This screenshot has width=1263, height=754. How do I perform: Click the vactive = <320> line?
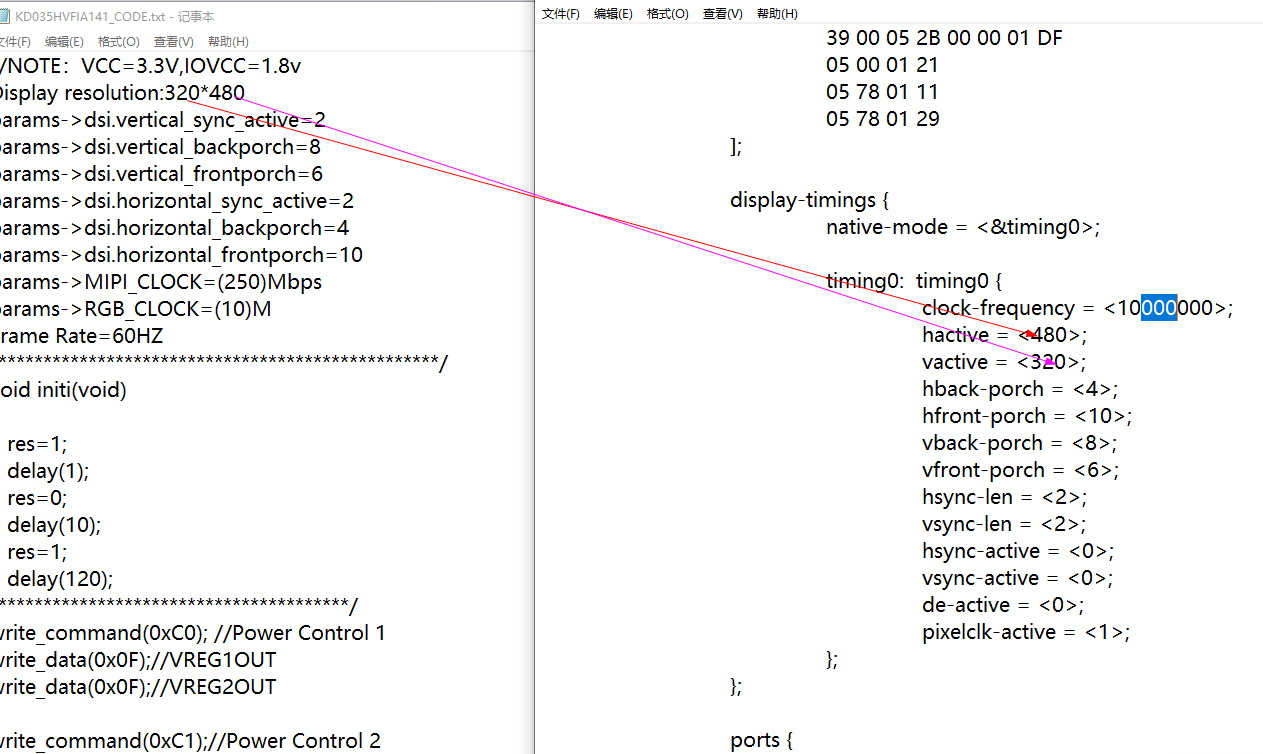pyautogui.click(x=1003, y=362)
